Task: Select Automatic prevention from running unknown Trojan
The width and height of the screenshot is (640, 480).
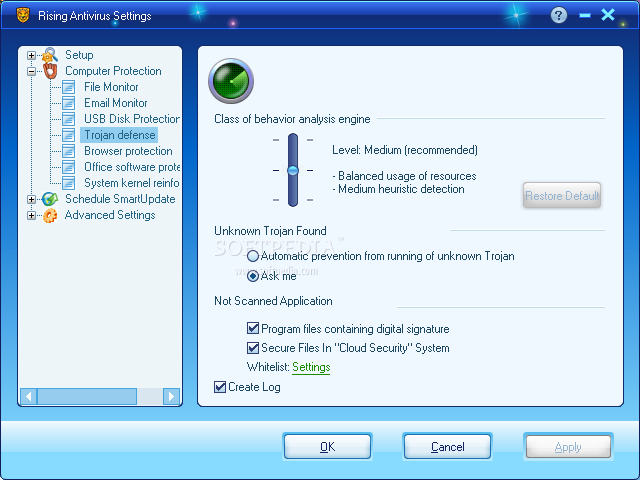Action: coord(253,256)
